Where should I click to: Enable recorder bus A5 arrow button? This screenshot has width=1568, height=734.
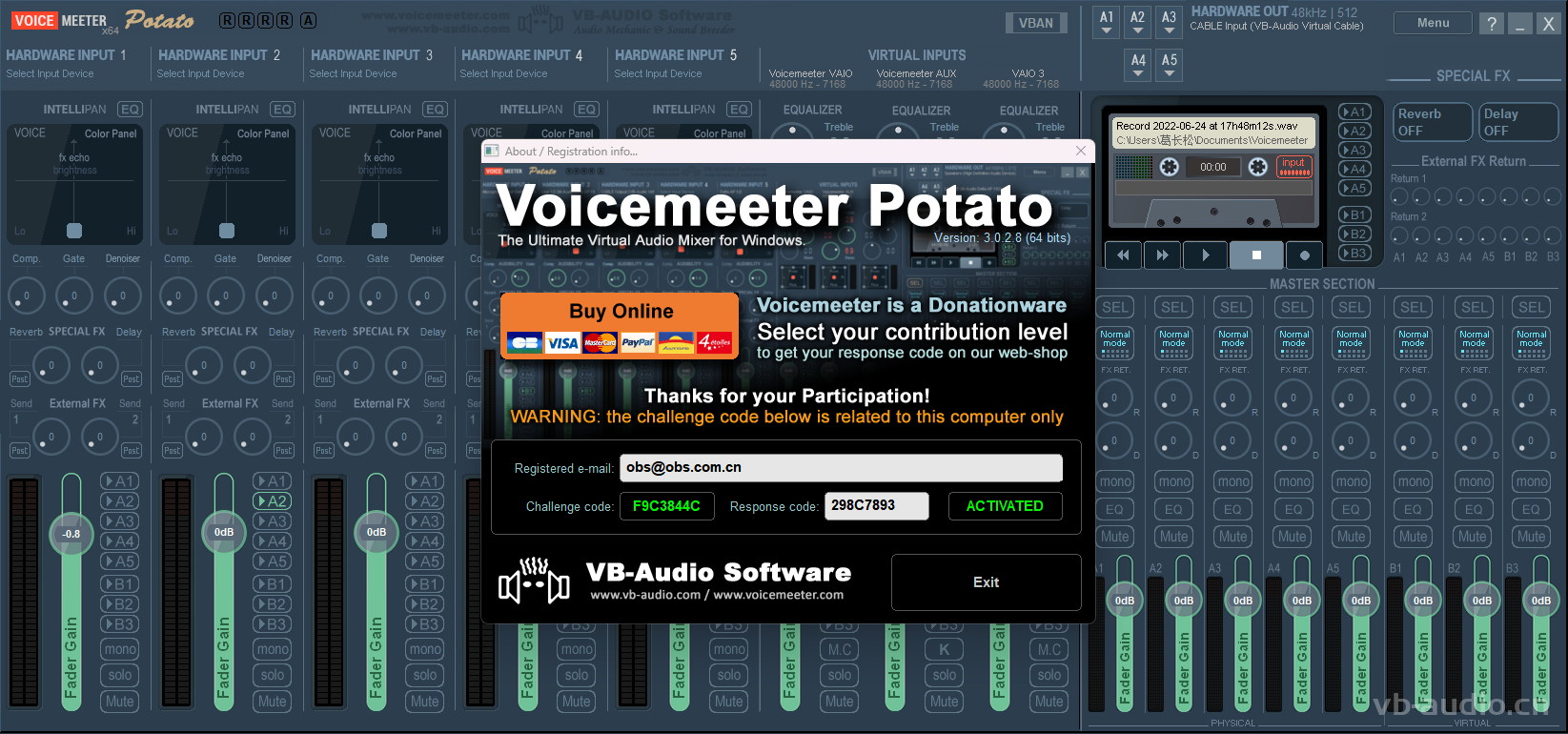[1354, 188]
